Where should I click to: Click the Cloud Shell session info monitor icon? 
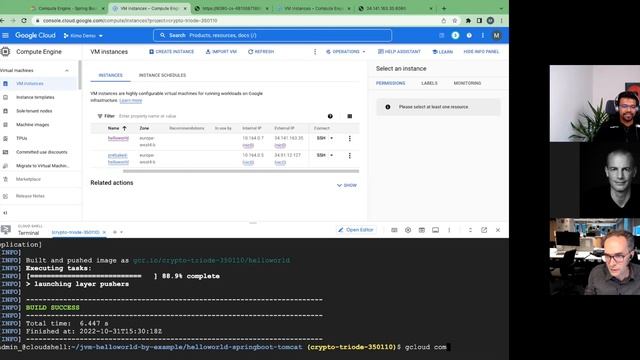click(436, 230)
